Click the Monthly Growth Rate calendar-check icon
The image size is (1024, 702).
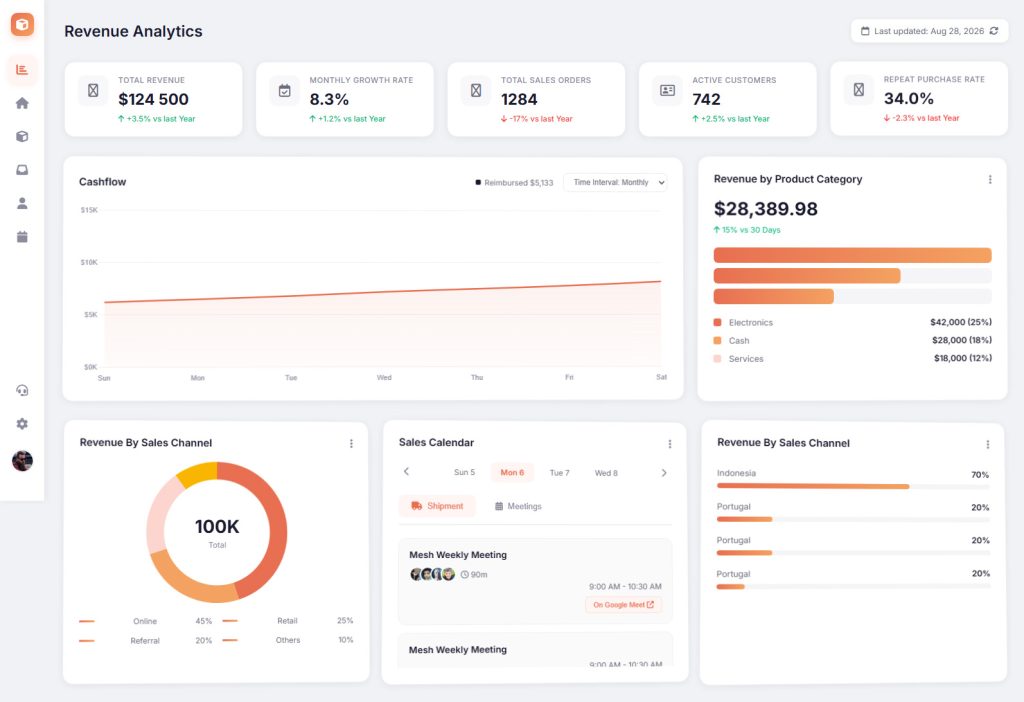click(x=285, y=90)
